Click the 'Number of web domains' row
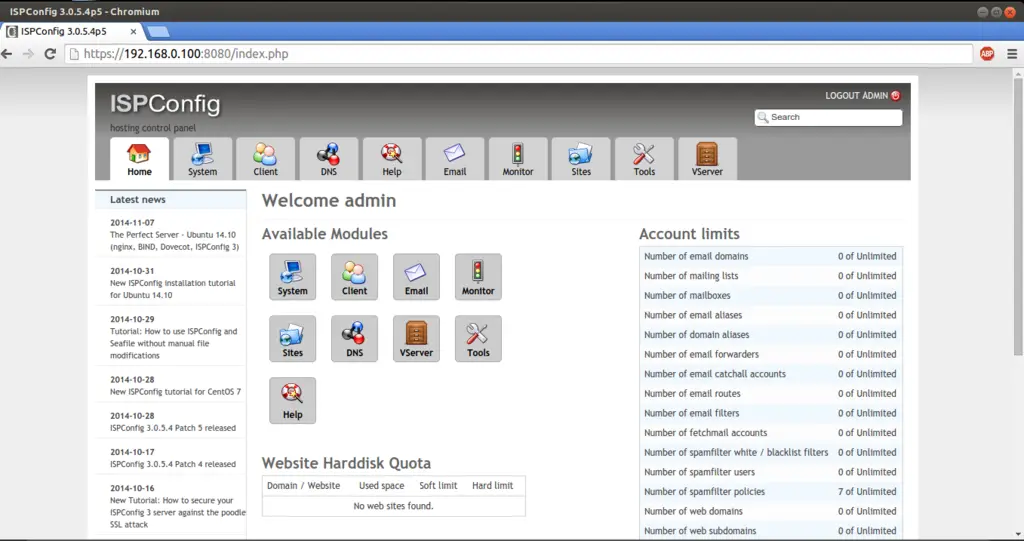The width and height of the screenshot is (1024, 541). [771, 511]
